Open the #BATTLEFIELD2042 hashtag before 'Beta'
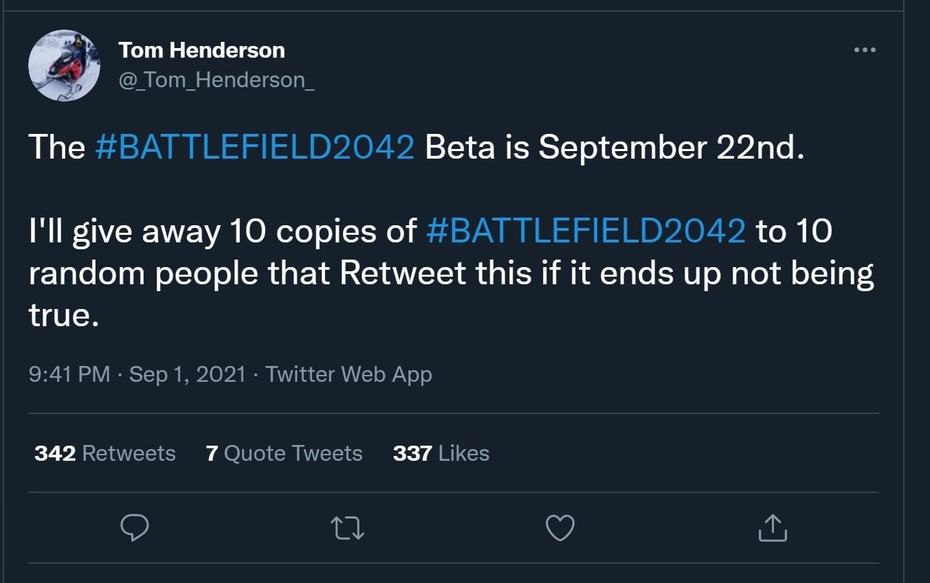The width and height of the screenshot is (930, 583). pyautogui.click(x=254, y=148)
